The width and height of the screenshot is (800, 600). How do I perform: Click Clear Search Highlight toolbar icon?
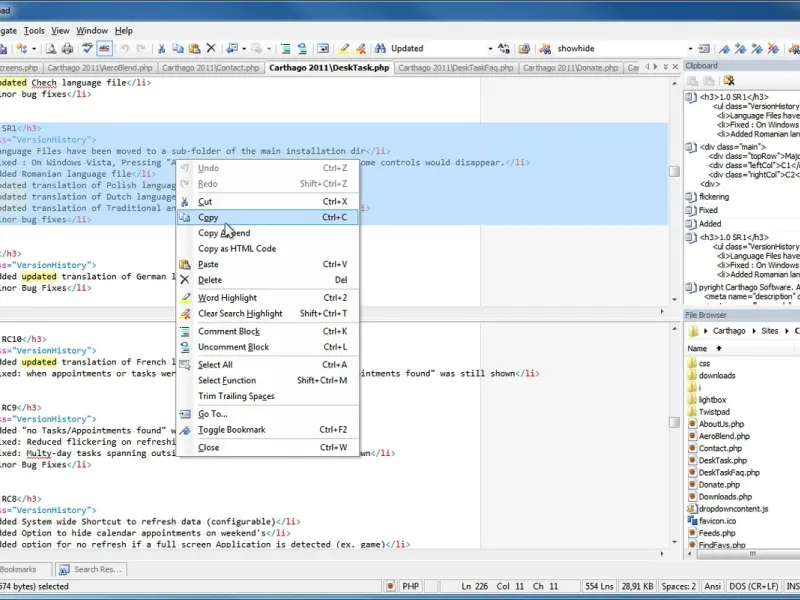pyautogui.click(x=361, y=48)
